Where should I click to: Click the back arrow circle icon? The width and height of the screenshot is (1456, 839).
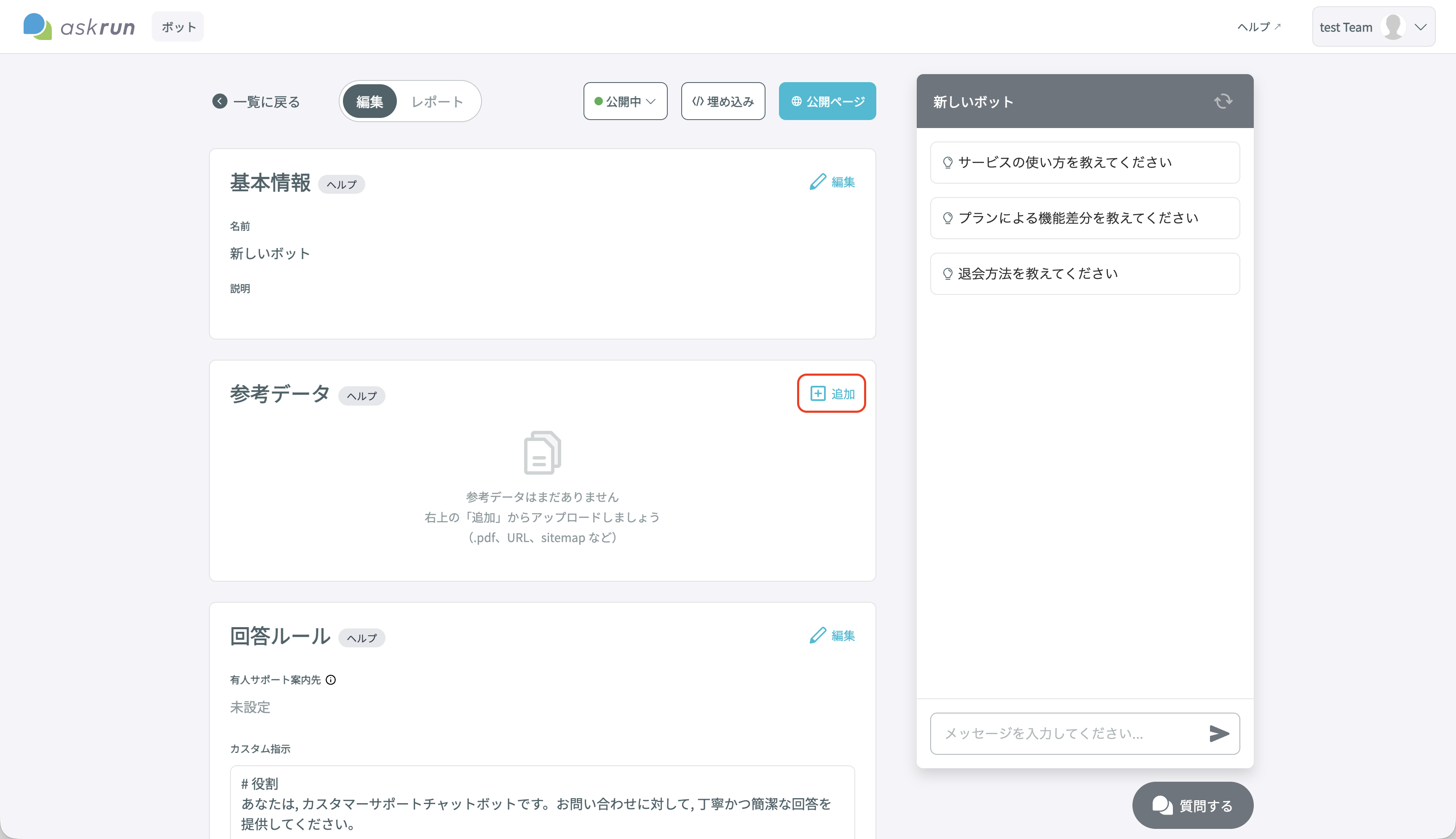[219, 102]
